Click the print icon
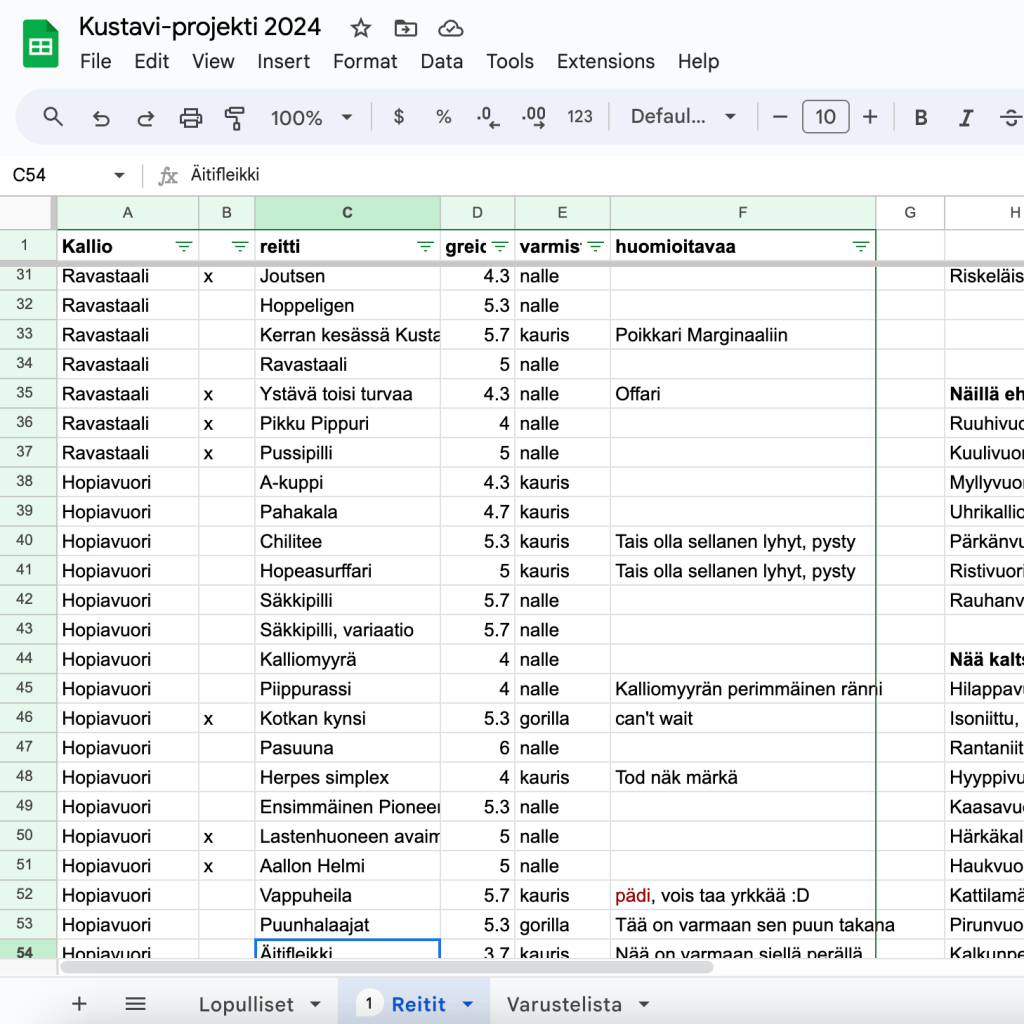The height and width of the screenshot is (1024, 1024). pos(190,117)
